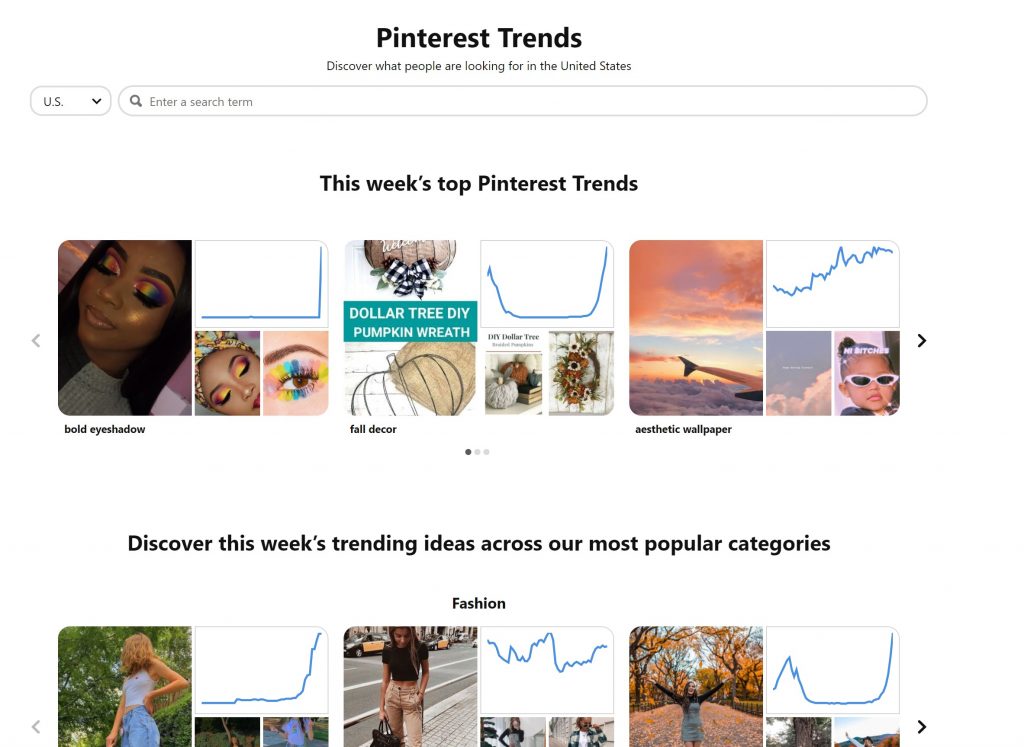Go to previous top trends slide
1024x747 pixels.
tap(36, 341)
